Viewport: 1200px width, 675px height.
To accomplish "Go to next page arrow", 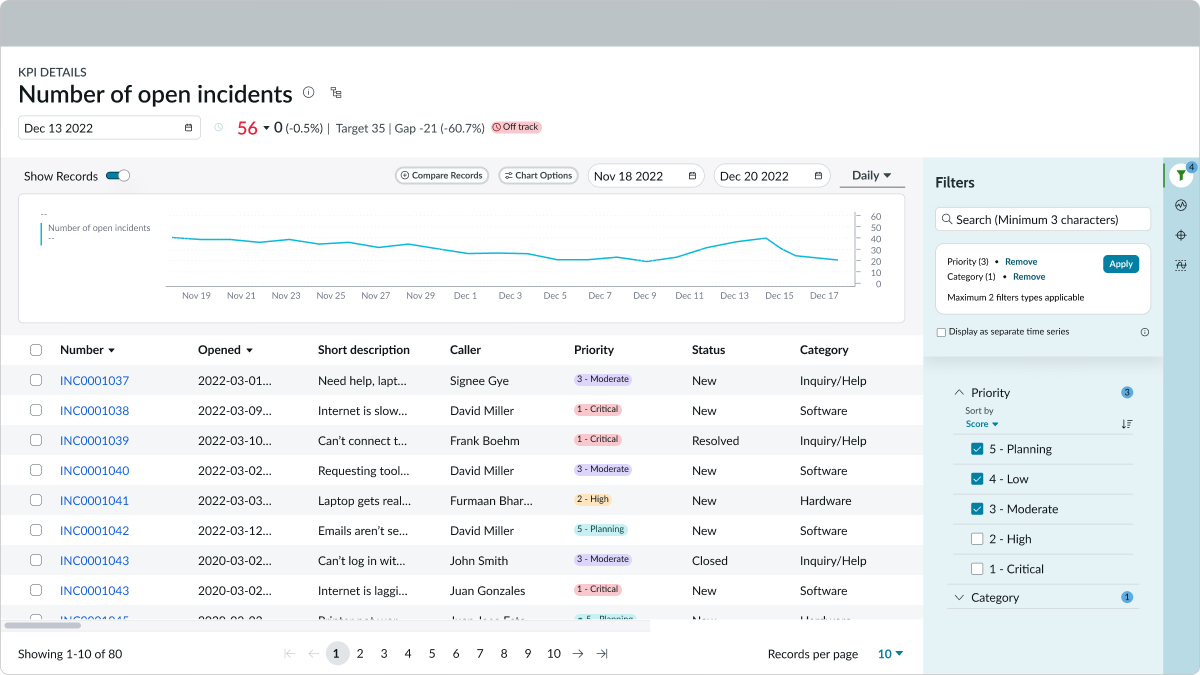I will click(578, 654).
